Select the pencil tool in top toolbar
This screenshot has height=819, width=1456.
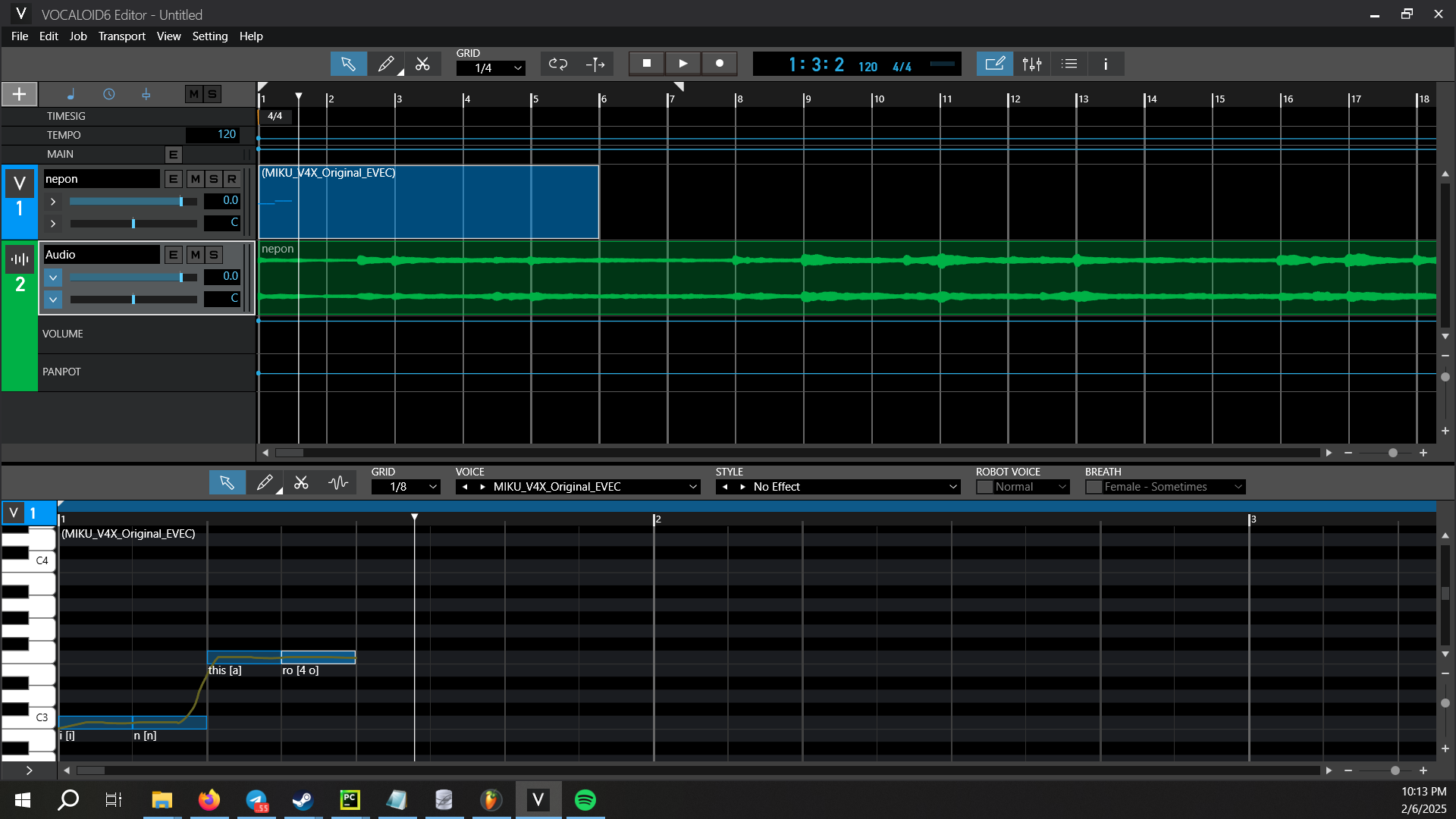(x=386, y=64)
